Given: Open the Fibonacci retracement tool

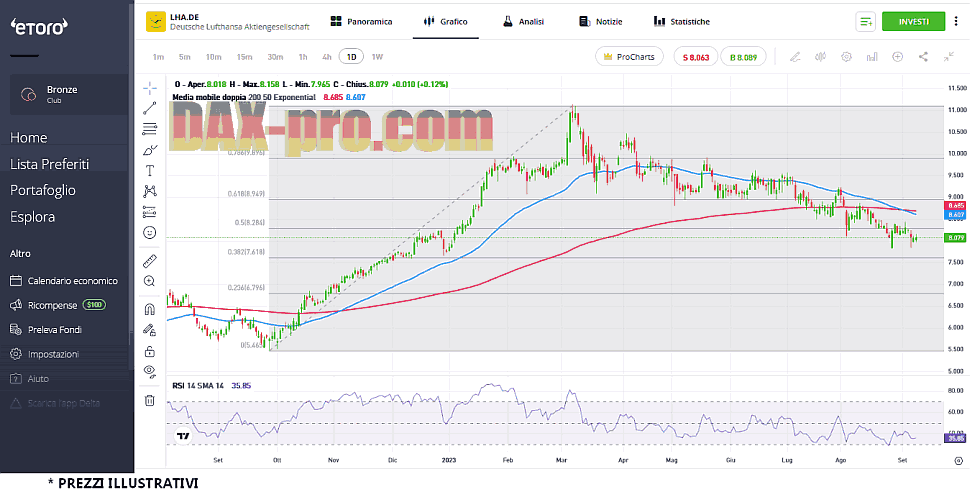Looking at the screenshot, I should 149,129.
